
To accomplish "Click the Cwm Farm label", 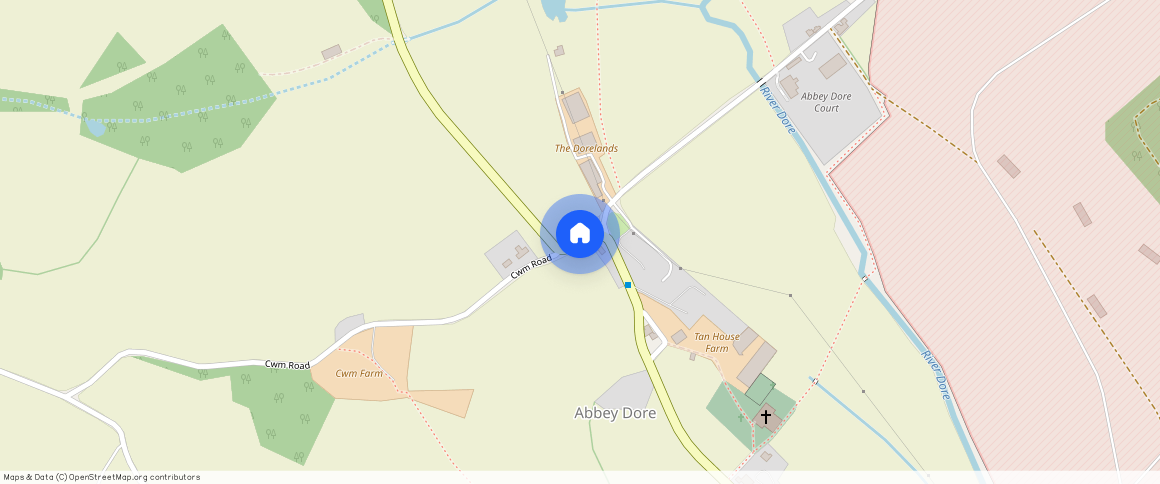I will point(359,373).
